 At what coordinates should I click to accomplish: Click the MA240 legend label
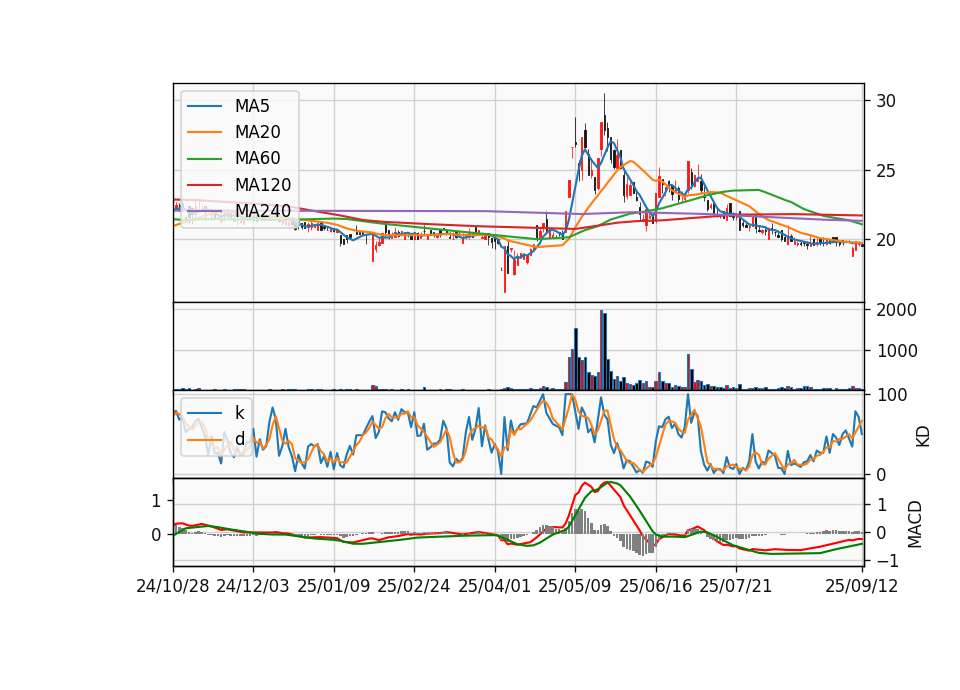coord(263,211)
